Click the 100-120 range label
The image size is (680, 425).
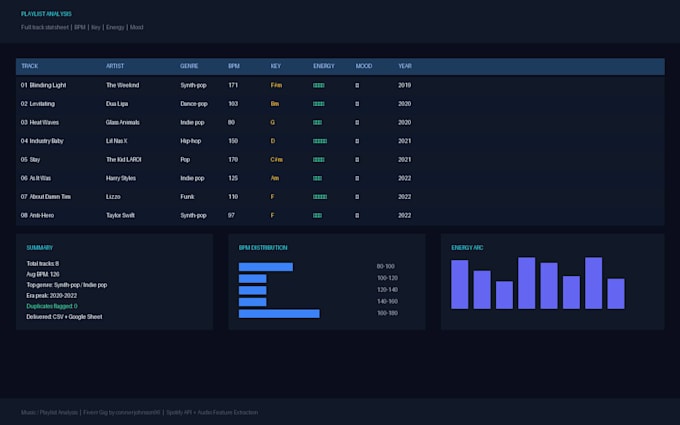[387, 278]
